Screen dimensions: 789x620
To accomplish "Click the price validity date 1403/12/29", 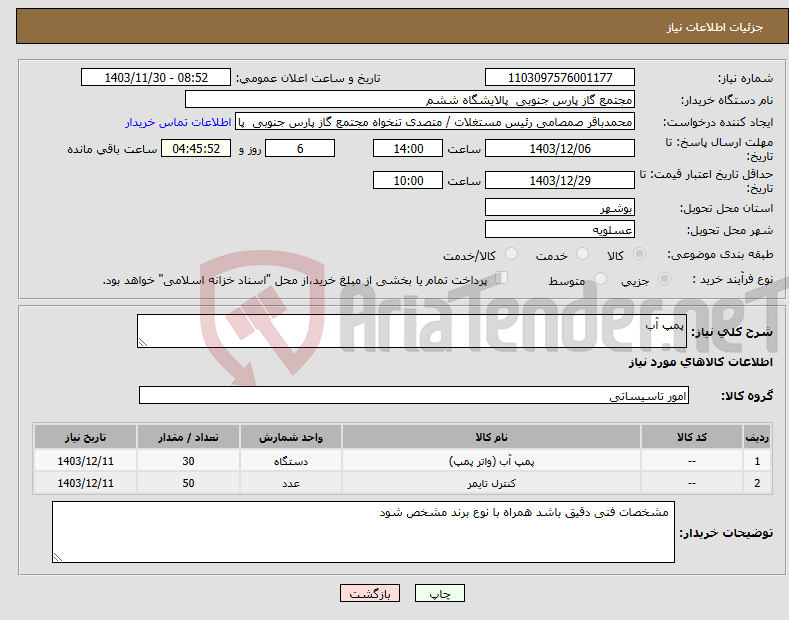I will tap(560, 180).
